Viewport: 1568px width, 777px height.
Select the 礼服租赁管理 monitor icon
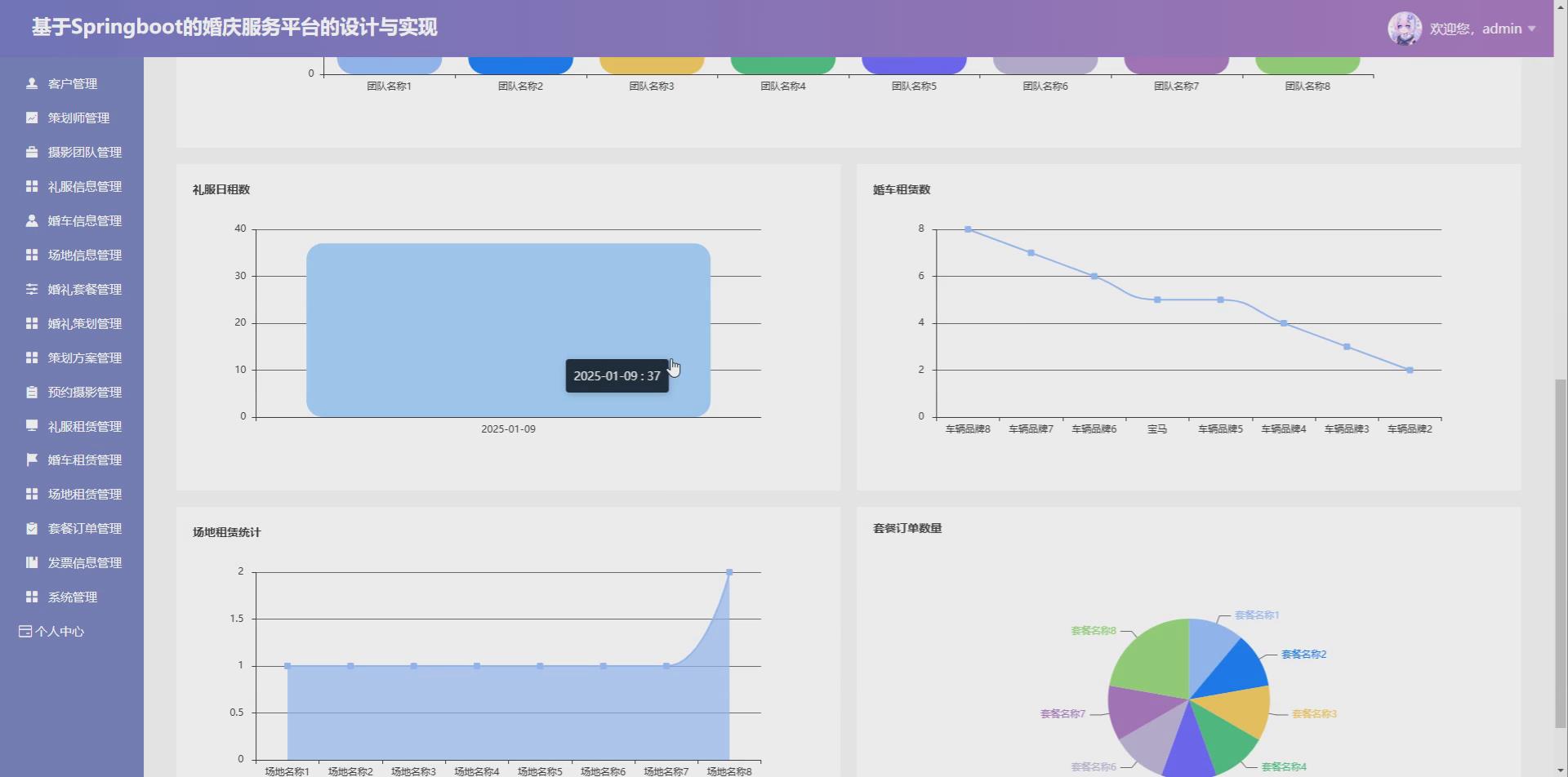pos(32,426)
